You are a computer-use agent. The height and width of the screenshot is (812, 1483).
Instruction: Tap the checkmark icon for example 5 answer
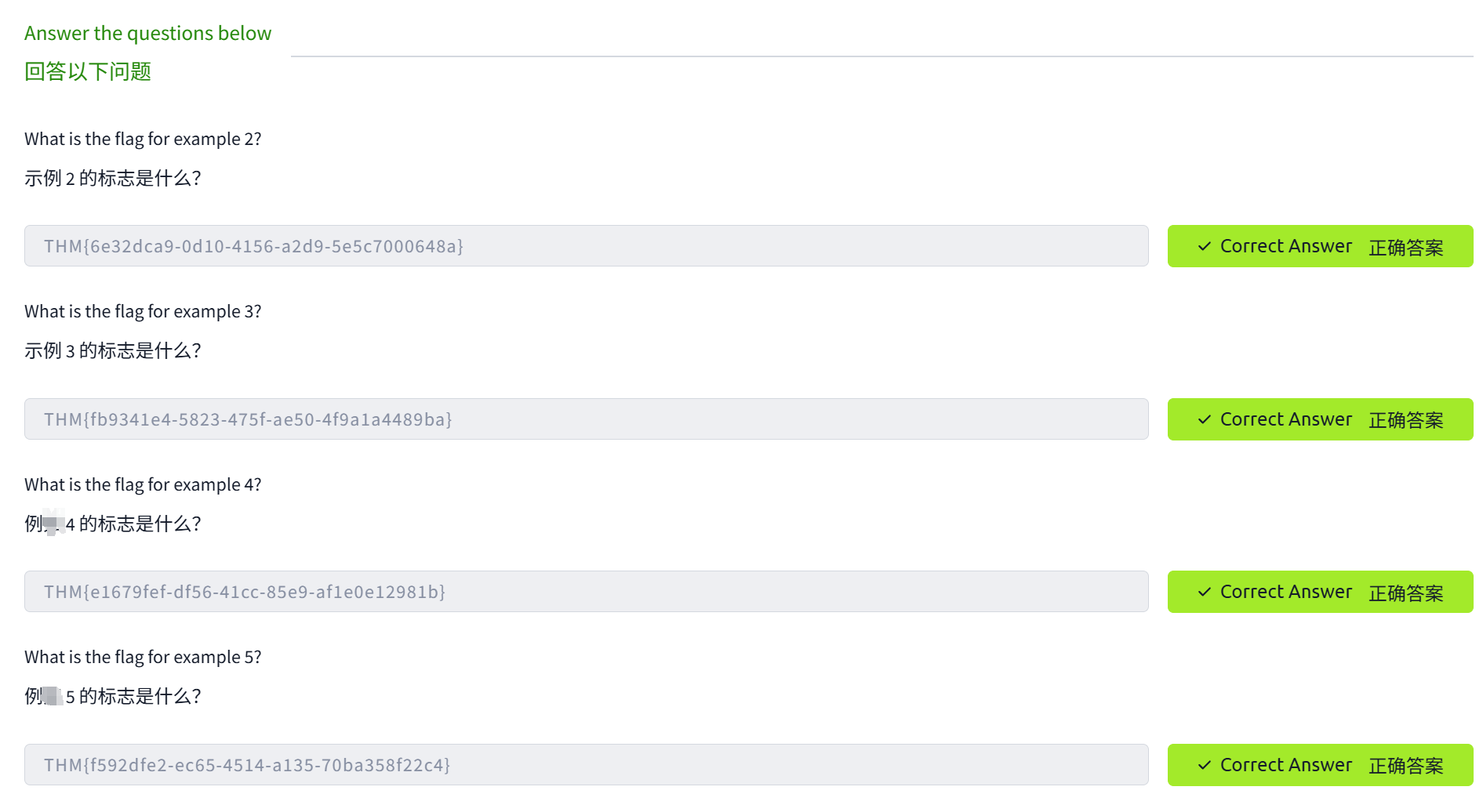click(1204, 766)
